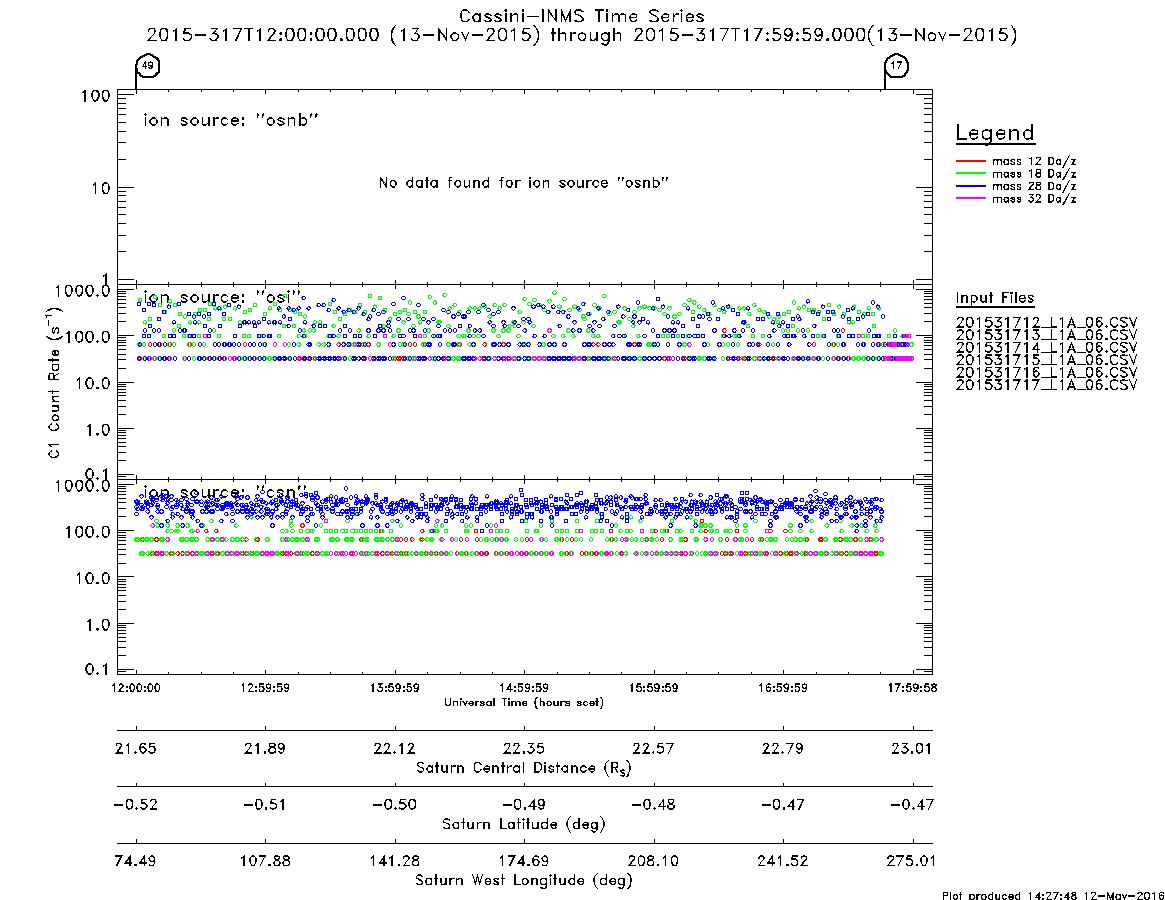This screenshot has height=900, width=1165.
Task: Click the 141.28 longitude value
Action: tap(395, 861)
